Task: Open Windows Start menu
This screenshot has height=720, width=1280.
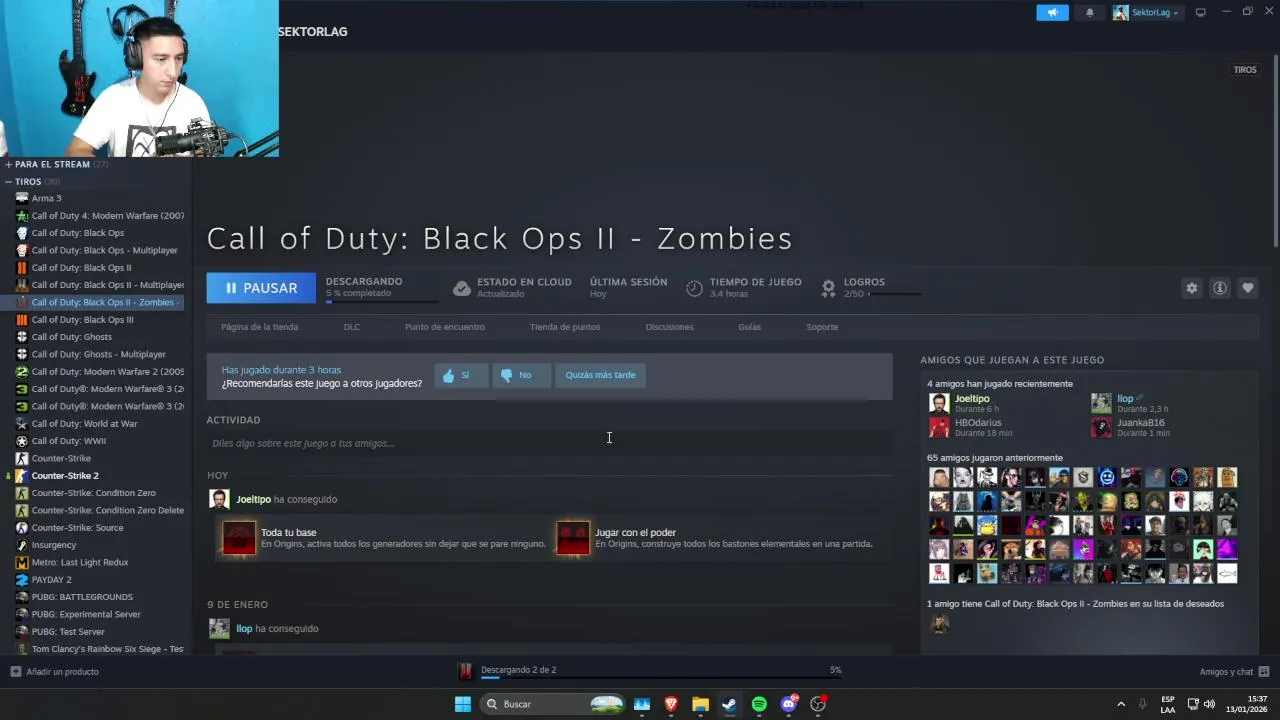Action: click(463, 704)
